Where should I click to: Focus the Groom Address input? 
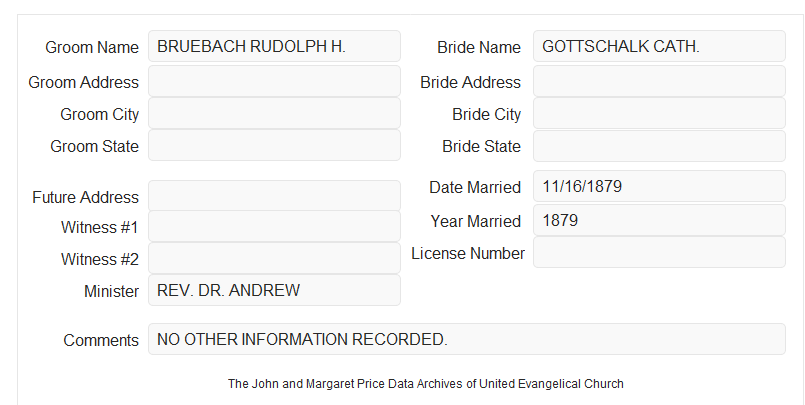click(274, 81)
